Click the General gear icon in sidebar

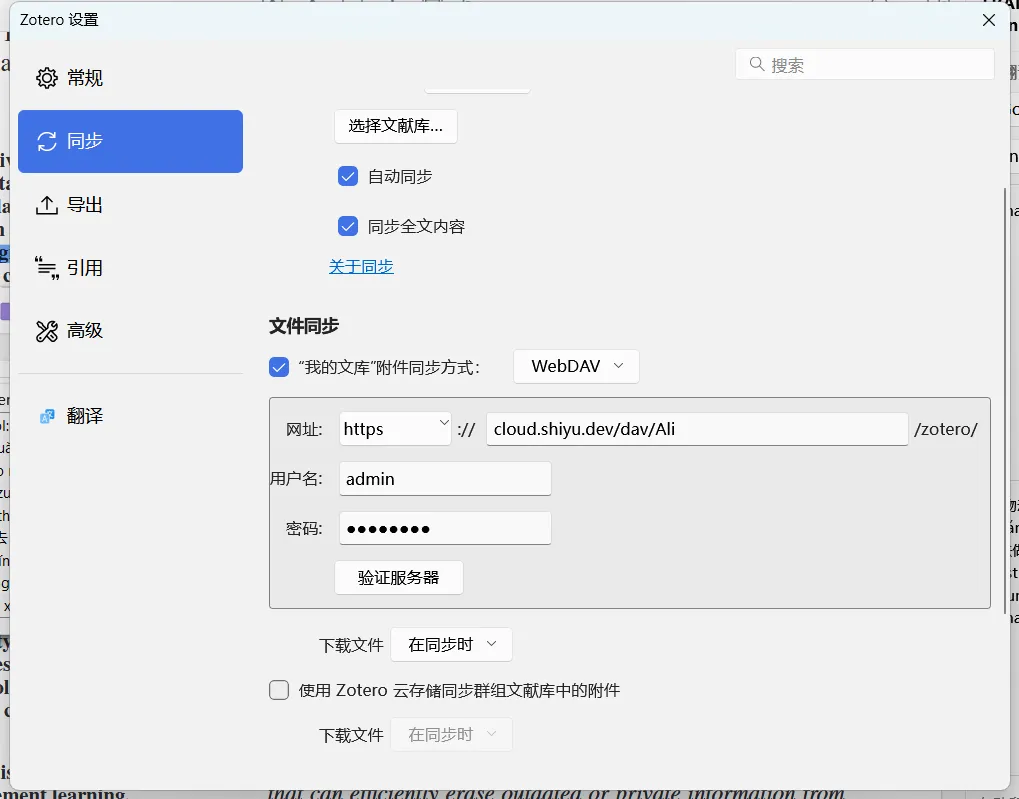pos(47,78)
